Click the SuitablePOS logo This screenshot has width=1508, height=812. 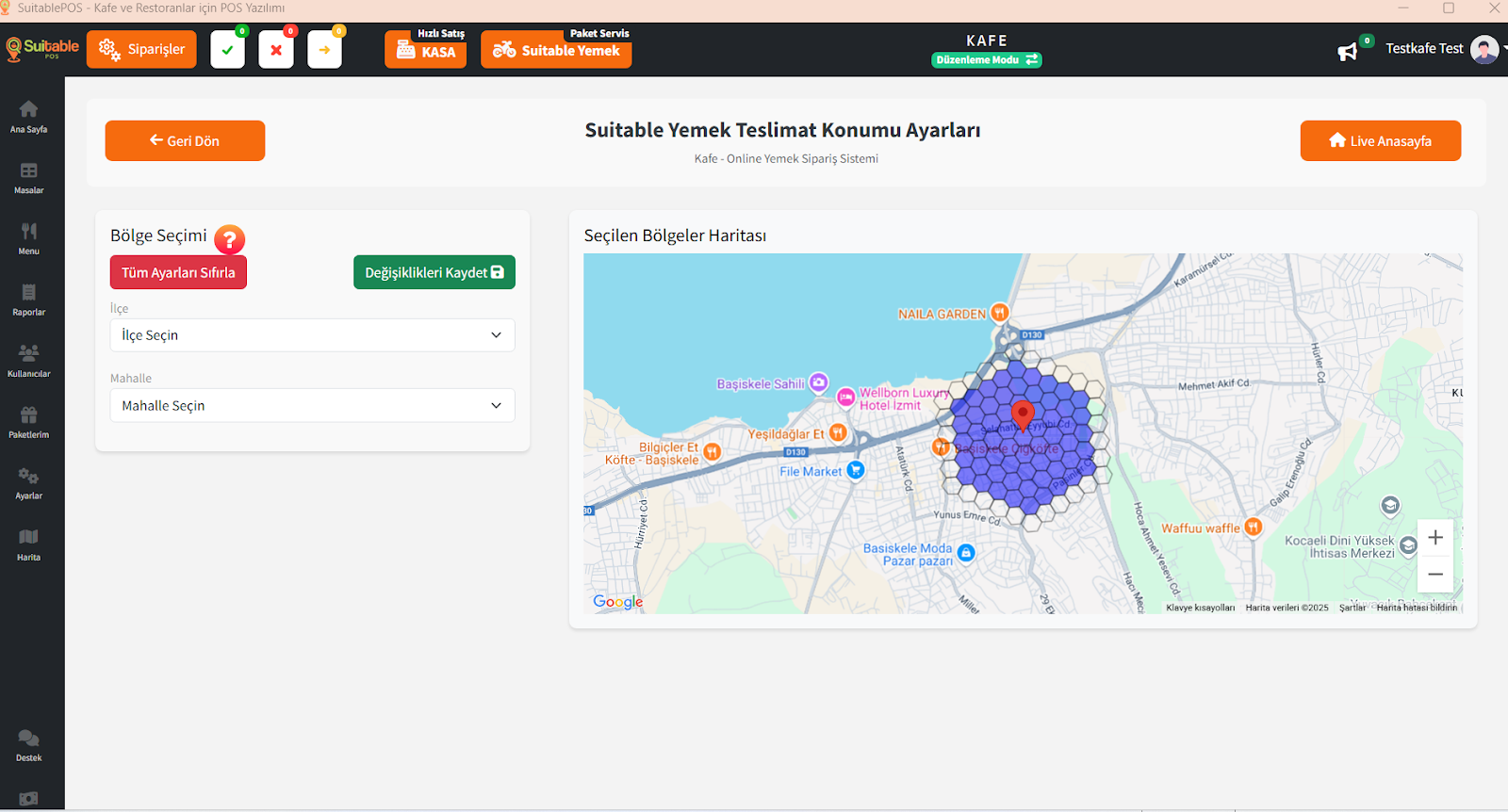click(42, 49)
